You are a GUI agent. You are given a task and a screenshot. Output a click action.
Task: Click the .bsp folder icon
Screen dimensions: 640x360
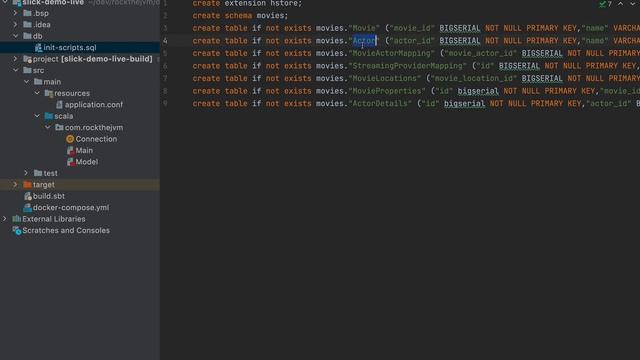27,13
